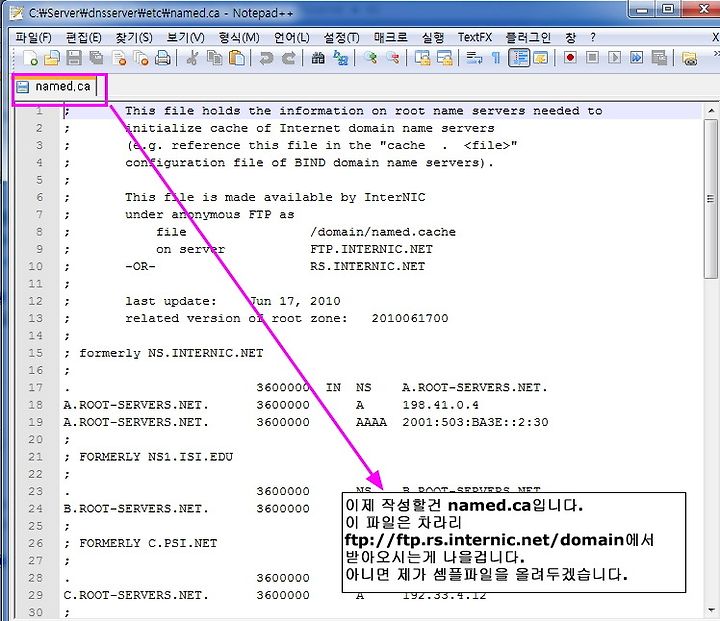Toggle the word wrap toolbar icon
Image resolution: width=720 pixels, height=621 pixels.
click(x=474, y=58)
